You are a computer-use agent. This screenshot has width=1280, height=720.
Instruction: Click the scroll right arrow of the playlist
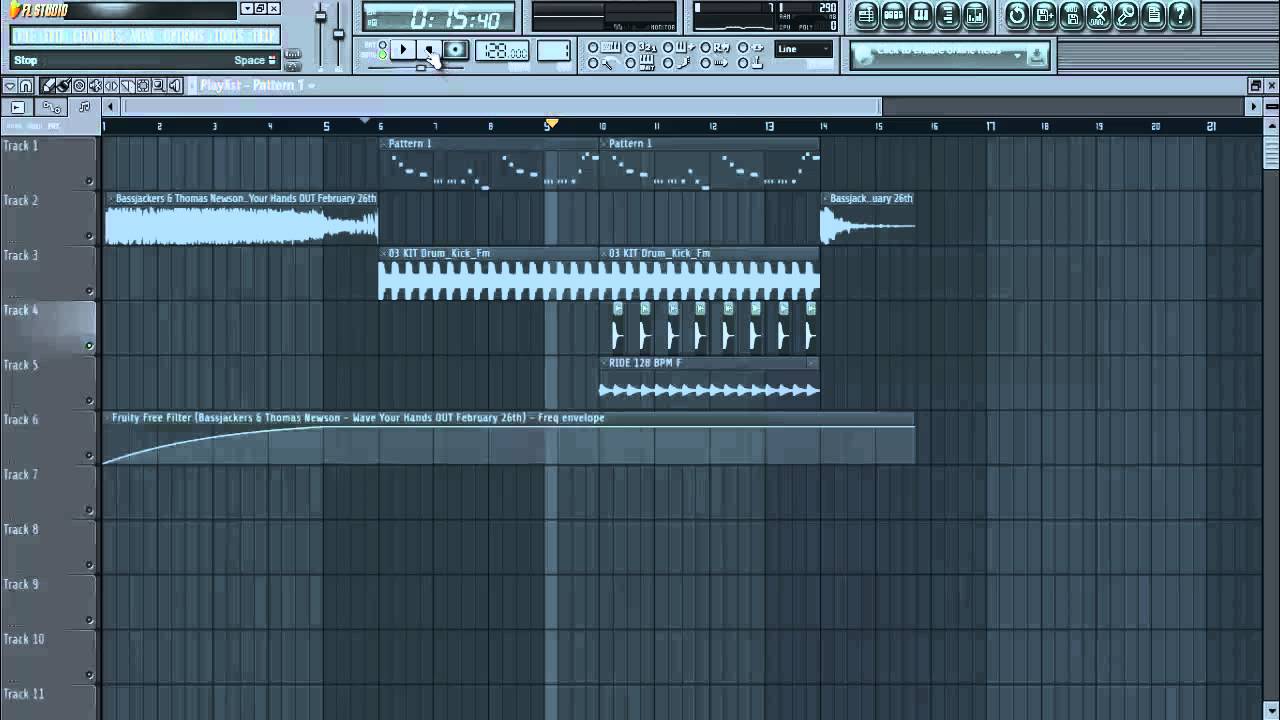pos(1253,107)
